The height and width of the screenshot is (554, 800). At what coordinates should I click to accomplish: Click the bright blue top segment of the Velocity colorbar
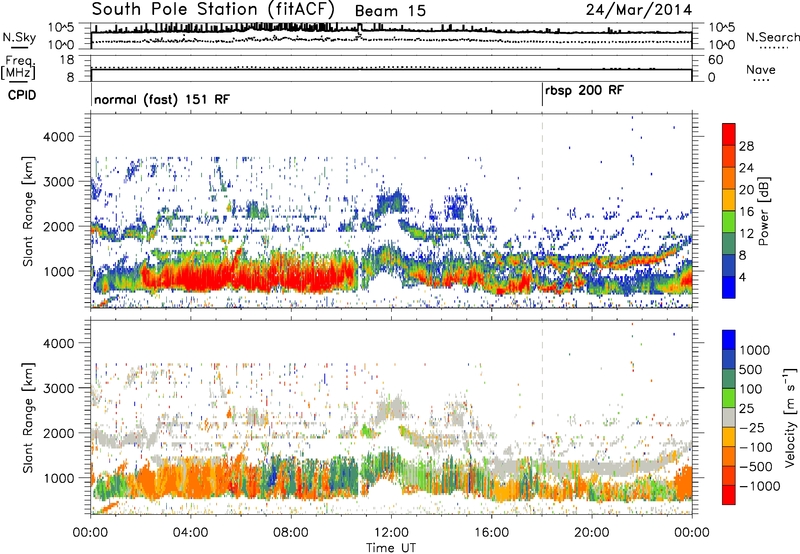click(729, 340)
